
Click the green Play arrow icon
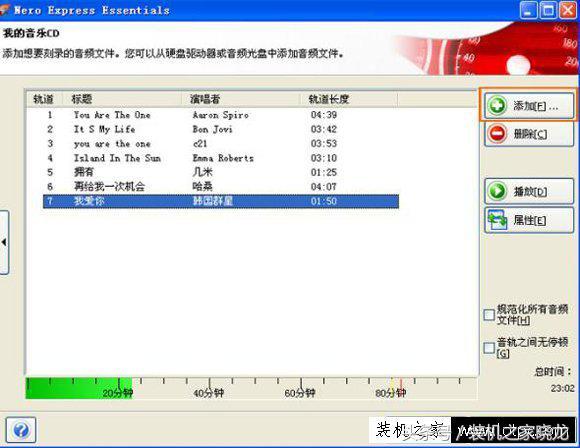click(x=497, y=191)
